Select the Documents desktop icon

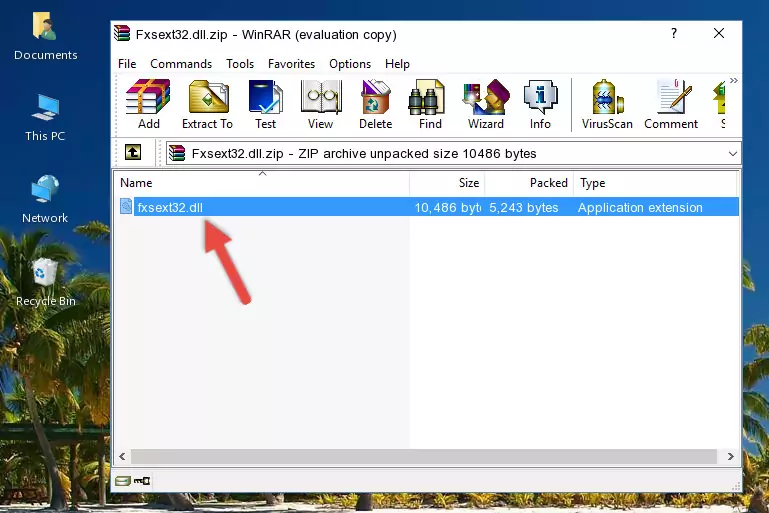(x=46, y=37)
